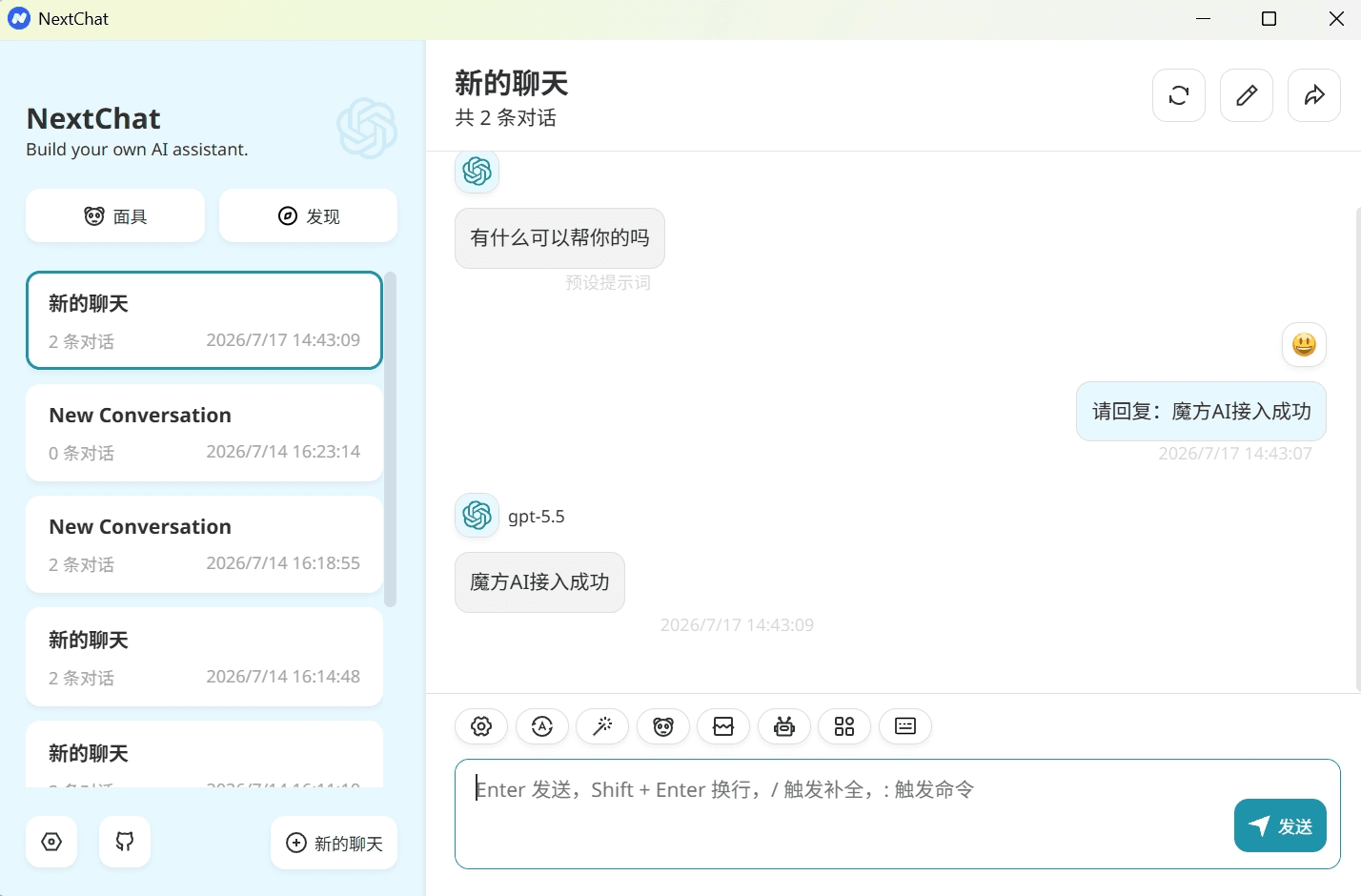The width and height of the screenshot is (1361, 896).
Task: Select 新的聊天 chat dated 14:43:09
Action: pyautogui.click(x=204, y=320)
